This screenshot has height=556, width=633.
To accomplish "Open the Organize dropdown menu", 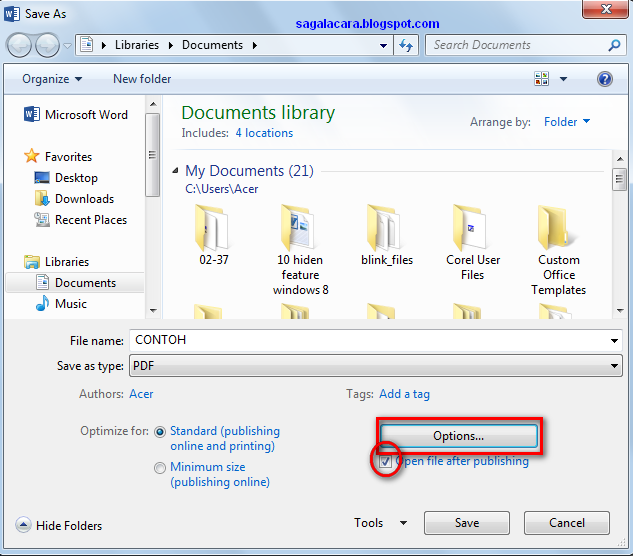I will (52, 79).
